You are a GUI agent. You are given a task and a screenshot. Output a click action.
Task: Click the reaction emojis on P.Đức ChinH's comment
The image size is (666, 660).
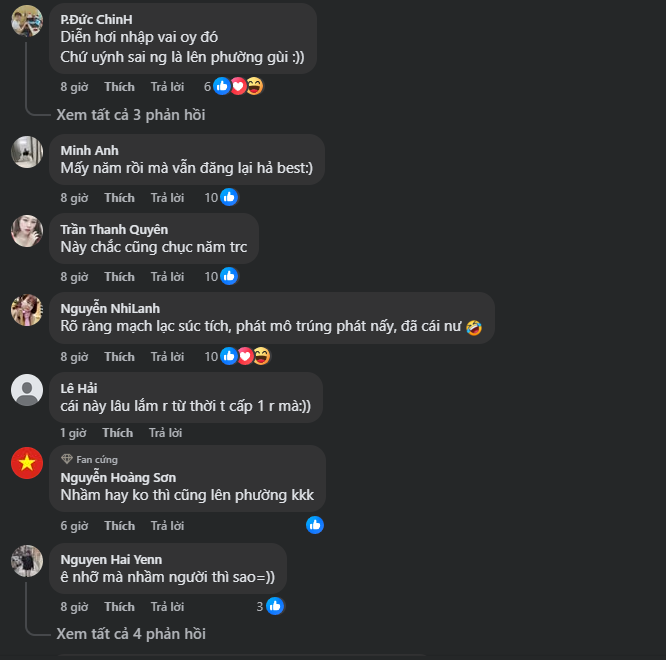(238, 87)
